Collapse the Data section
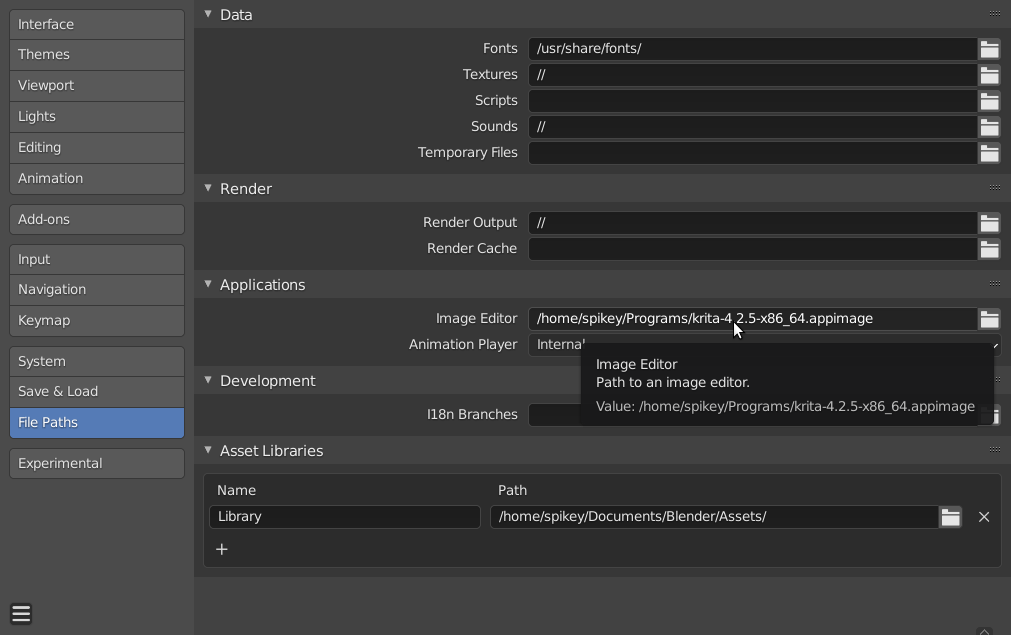 pos(207,14)
